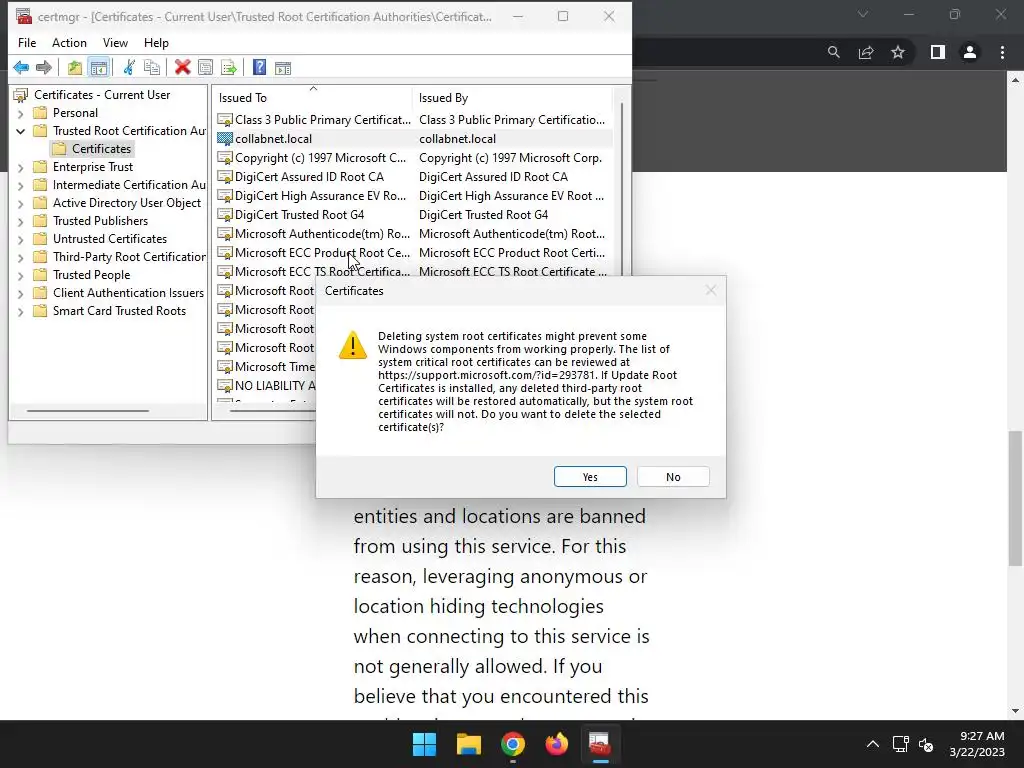The width and height of the screenshot is (1024, 768).
Task: Open Chrome side panel icon
Action: point(938,52)
